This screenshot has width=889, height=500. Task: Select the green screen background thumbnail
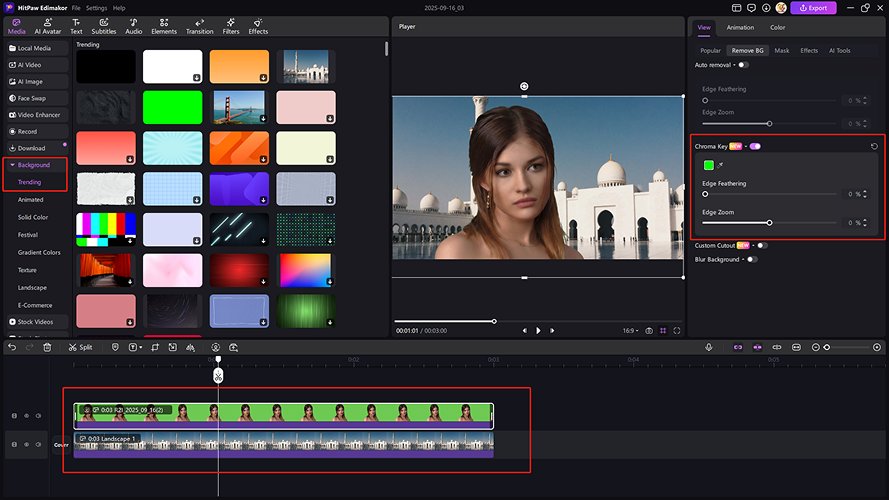click(173, 107)
